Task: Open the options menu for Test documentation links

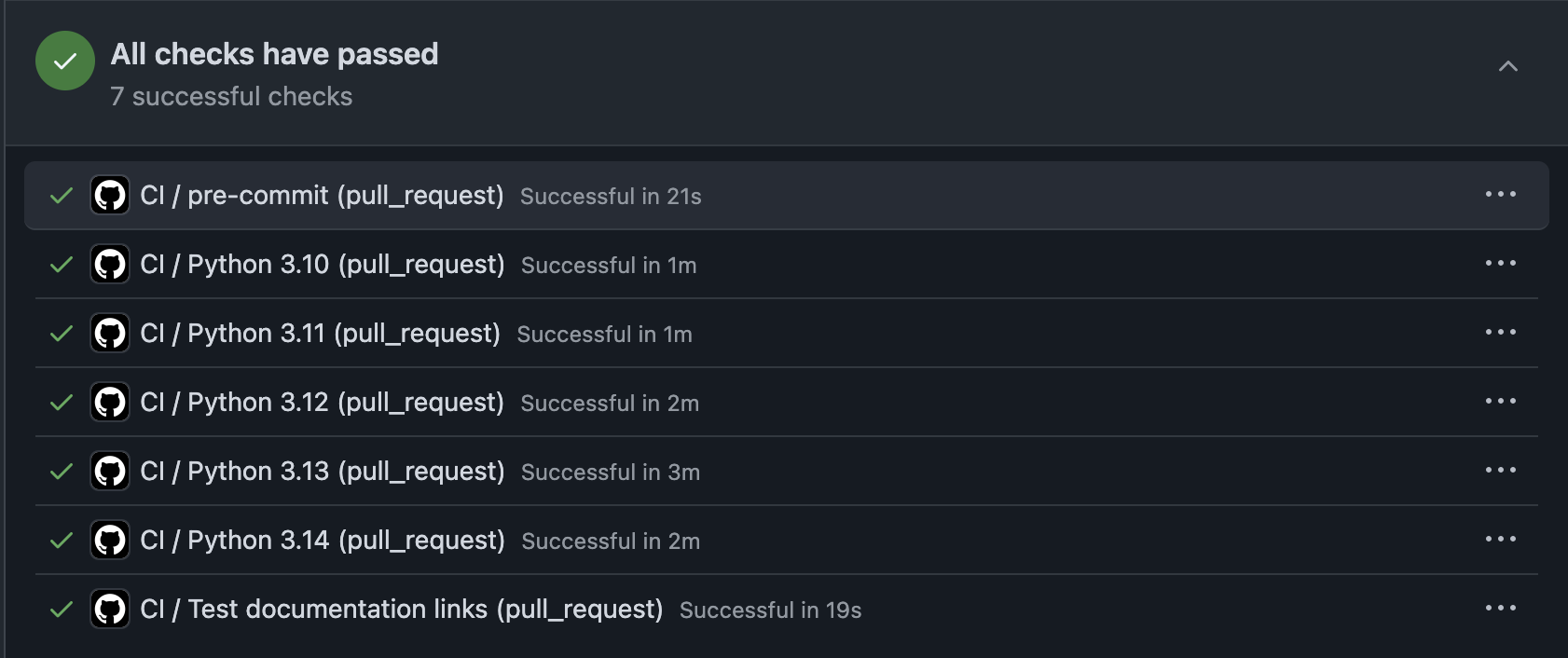Action: click(x=1499, y=609)
